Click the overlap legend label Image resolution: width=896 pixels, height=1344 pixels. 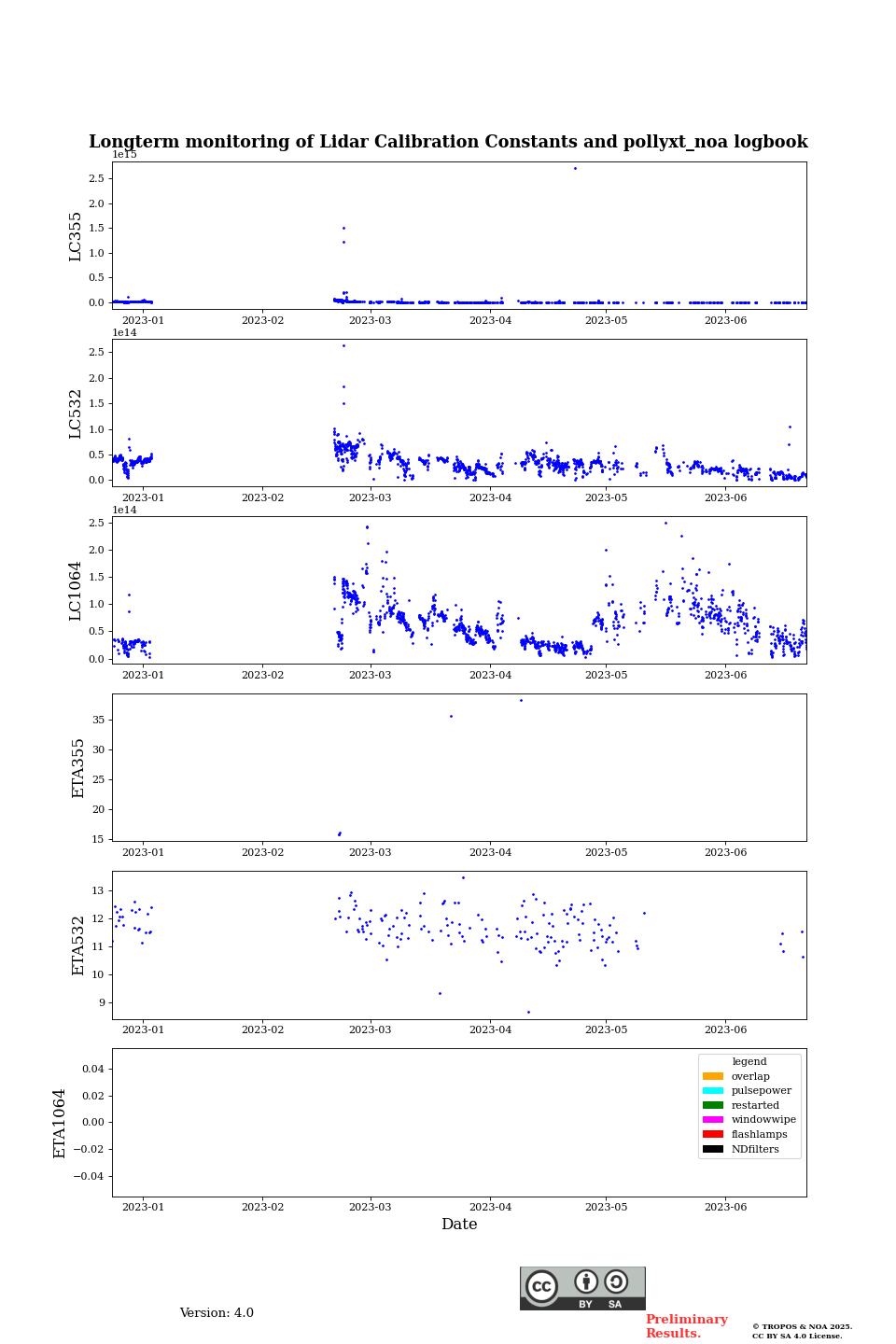point(750,1076)
